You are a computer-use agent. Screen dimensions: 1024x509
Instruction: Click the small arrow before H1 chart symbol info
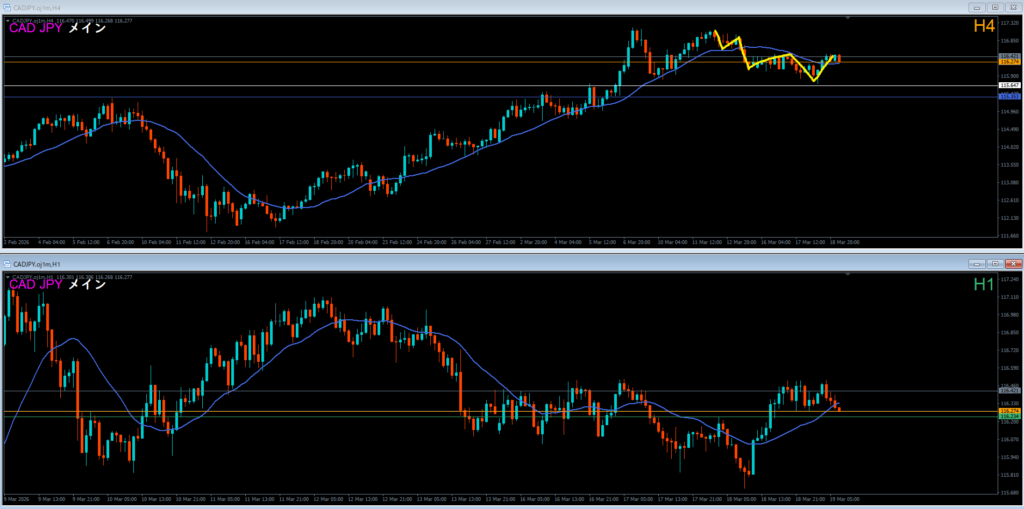point(7,277)
